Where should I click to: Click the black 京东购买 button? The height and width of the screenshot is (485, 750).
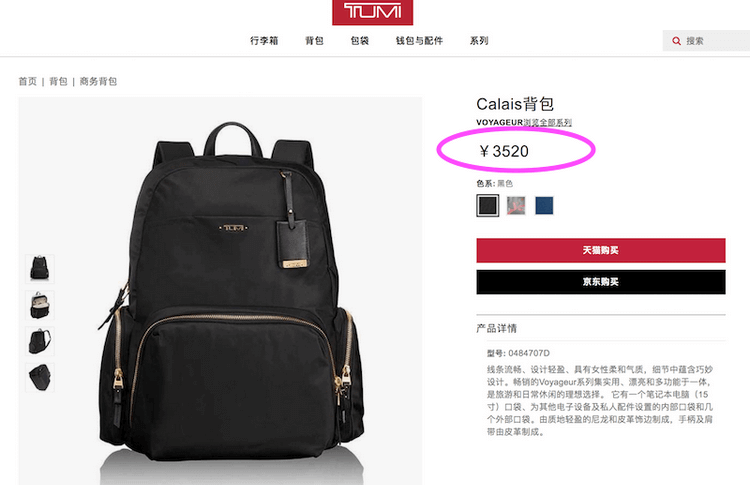pyautogui.click(x=601, y=282)
